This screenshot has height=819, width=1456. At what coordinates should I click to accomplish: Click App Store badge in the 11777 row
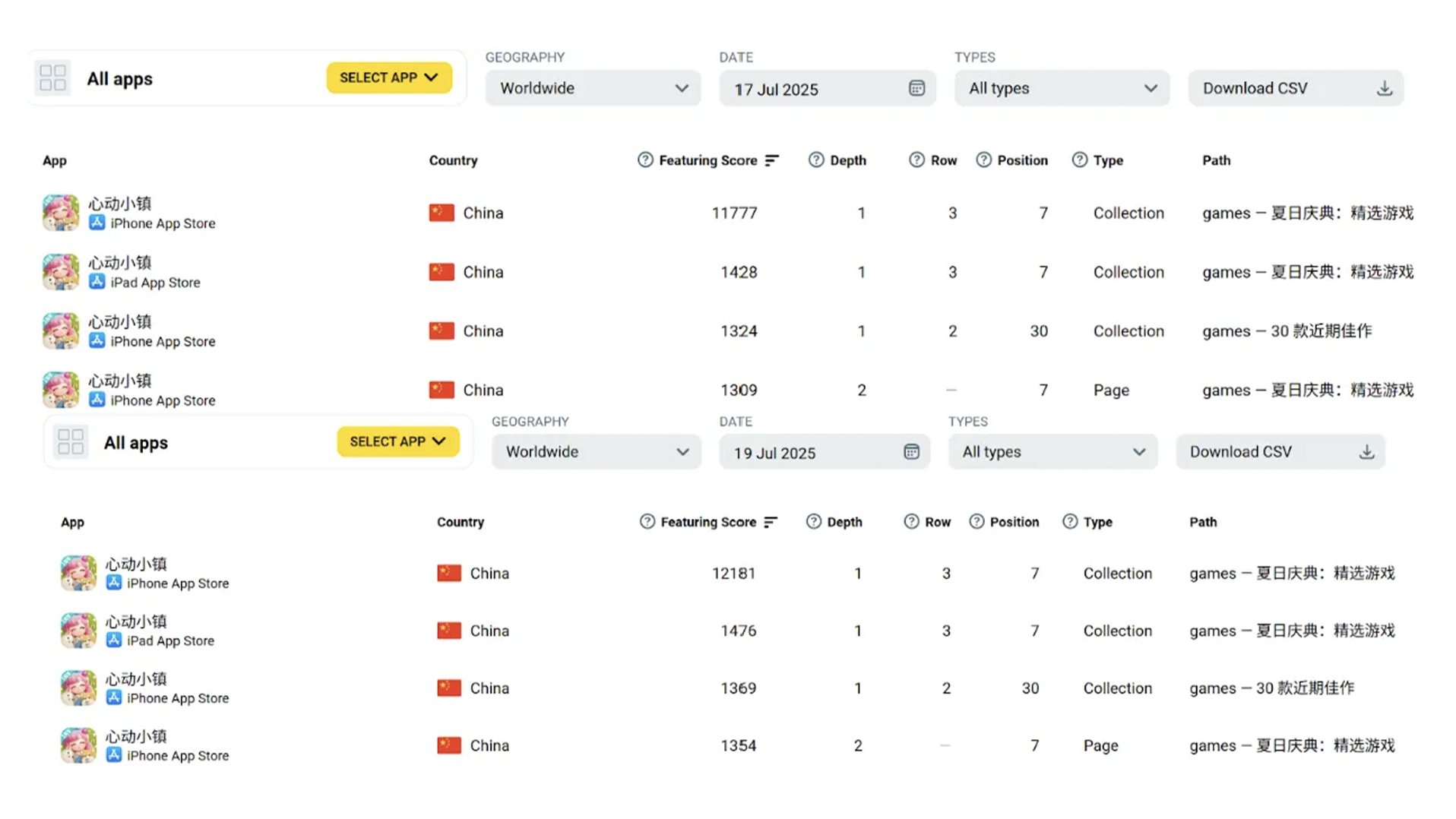tap(97, 223)
